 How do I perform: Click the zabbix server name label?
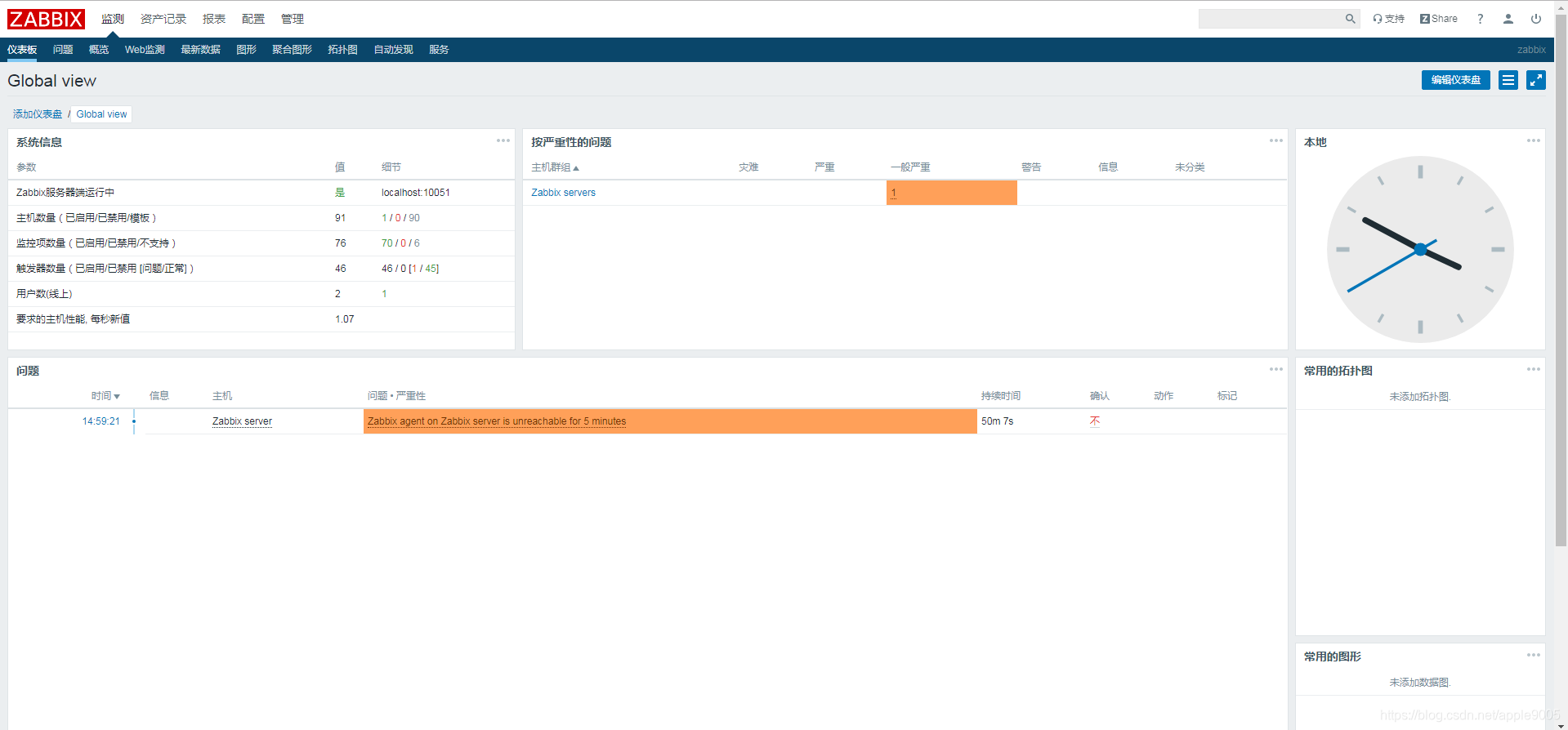point(1531,50)
